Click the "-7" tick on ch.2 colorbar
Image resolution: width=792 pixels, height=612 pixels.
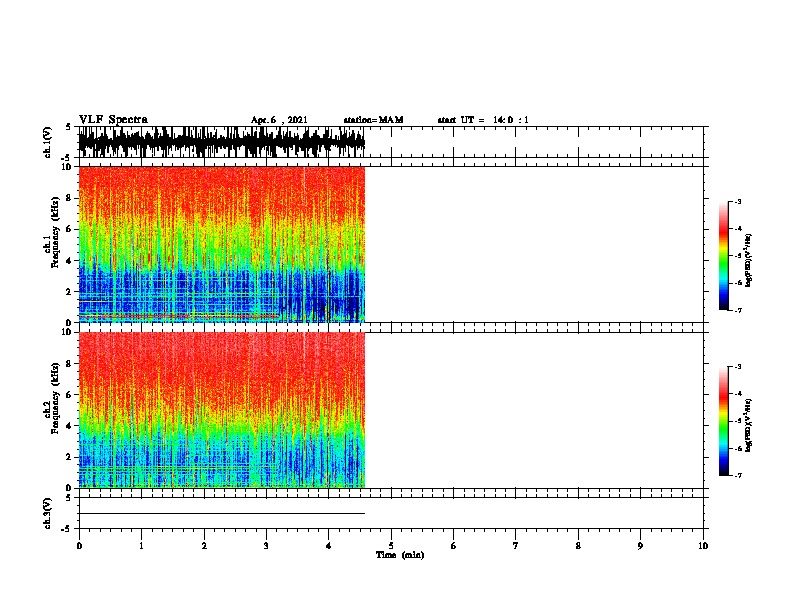(x=738, y=475)
